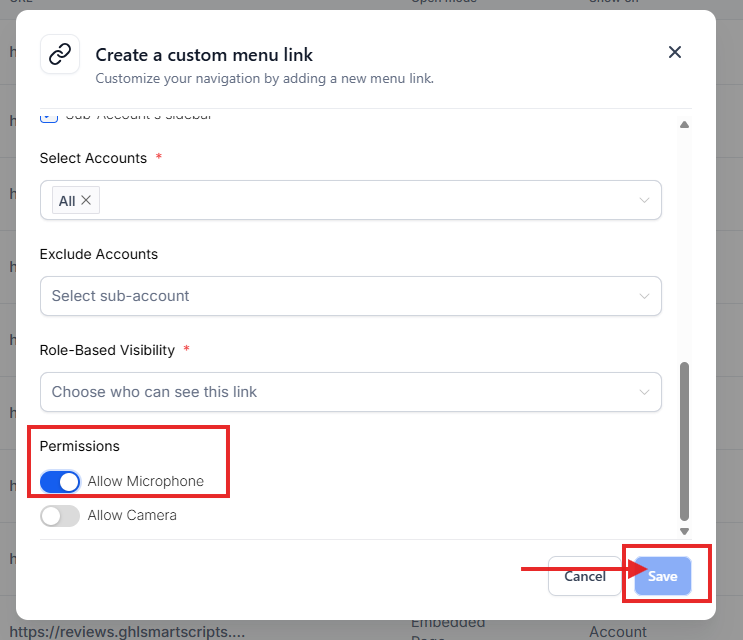The height and width of the screenshot is (640, 743).
Task: Toggle the Sub-Account's sidebar checkbox
Action: (x=49, y=117)
